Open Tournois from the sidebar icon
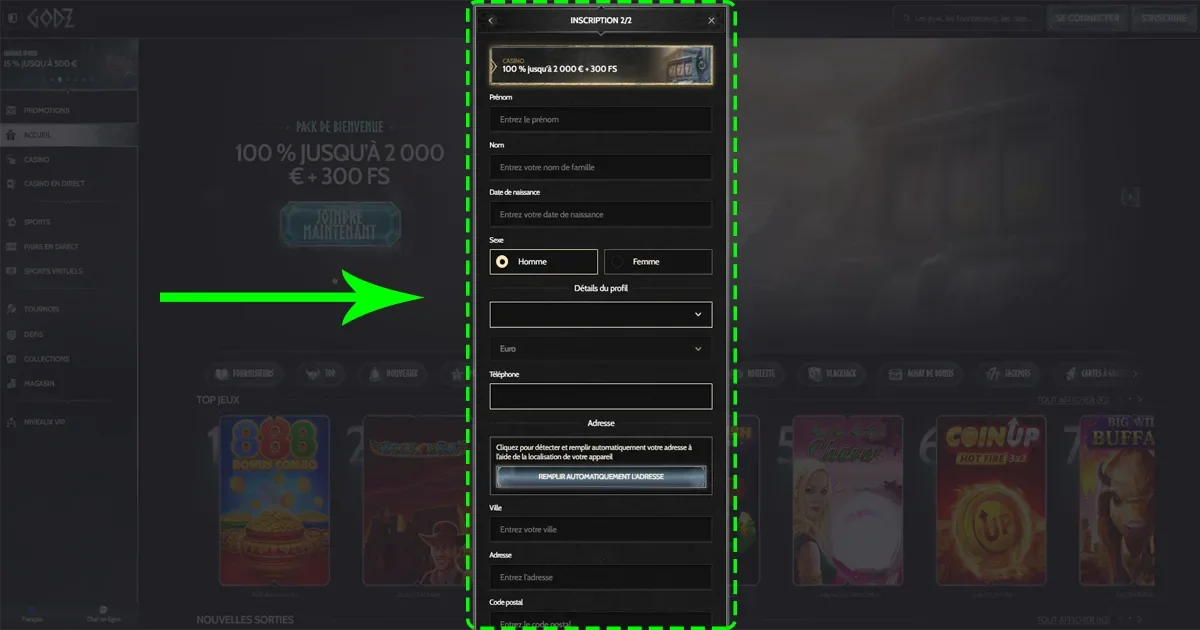Viewport: 1200px width, 630px height. [x=11, y=309]
